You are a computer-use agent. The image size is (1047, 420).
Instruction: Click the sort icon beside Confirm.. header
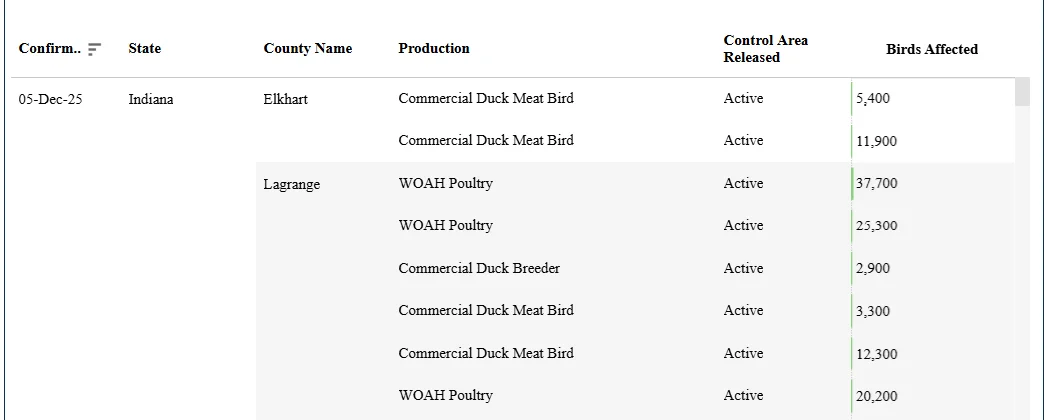click(x=94, y=49)
